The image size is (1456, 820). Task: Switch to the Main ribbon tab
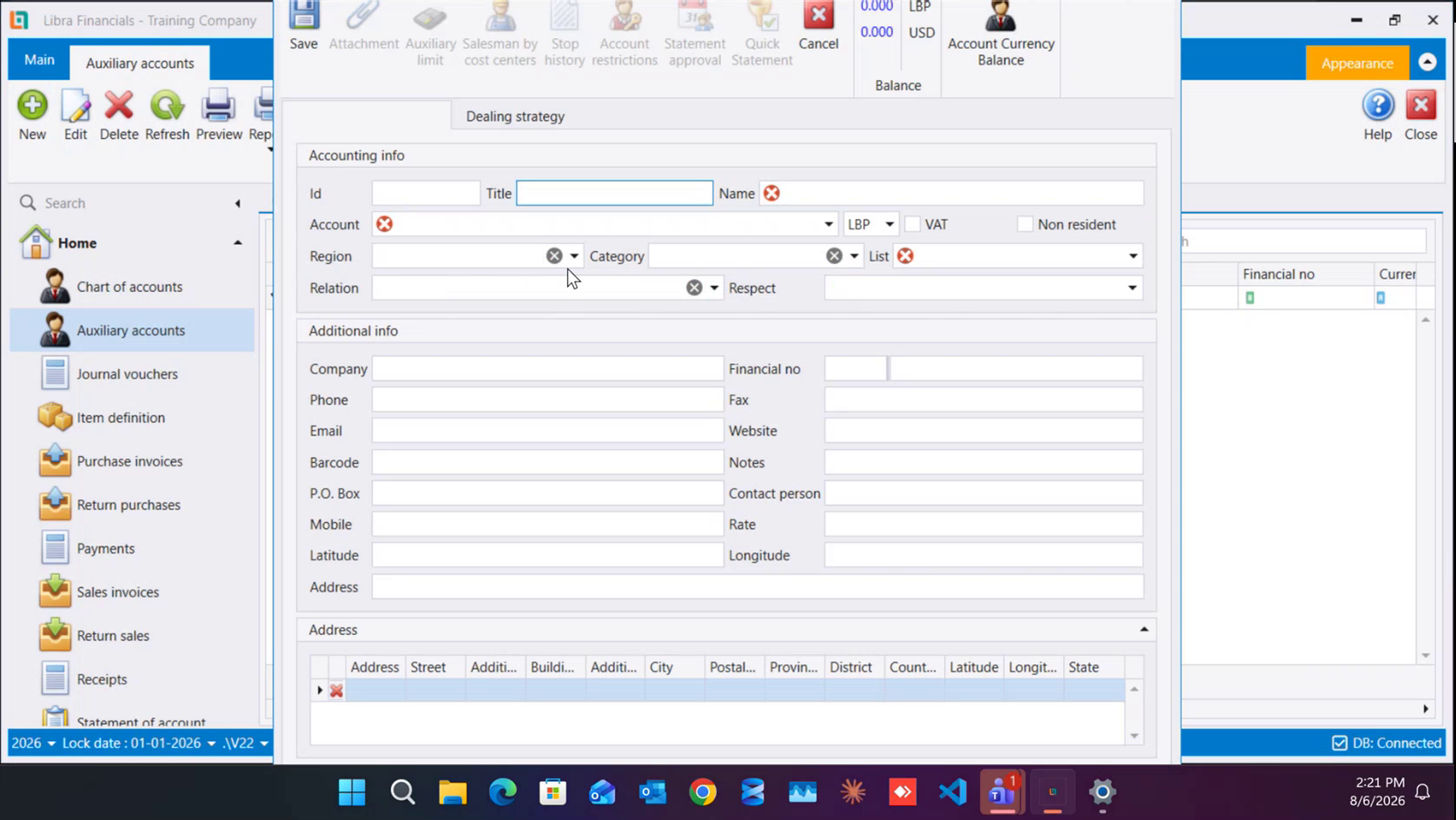tap(39, 60)
